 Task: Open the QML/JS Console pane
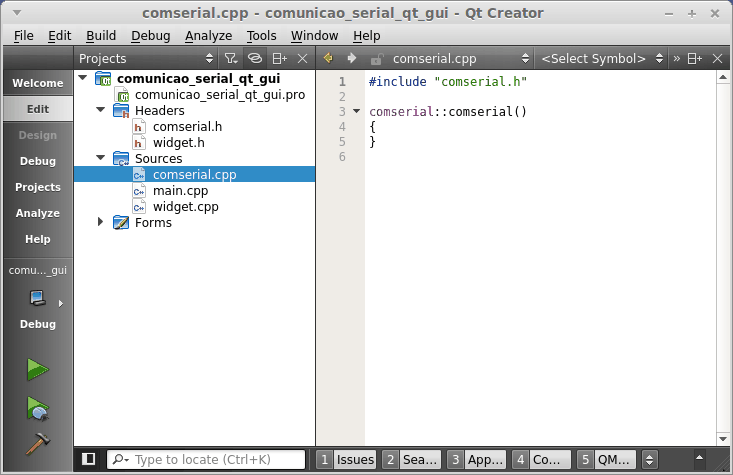click(x=606, y=460)
